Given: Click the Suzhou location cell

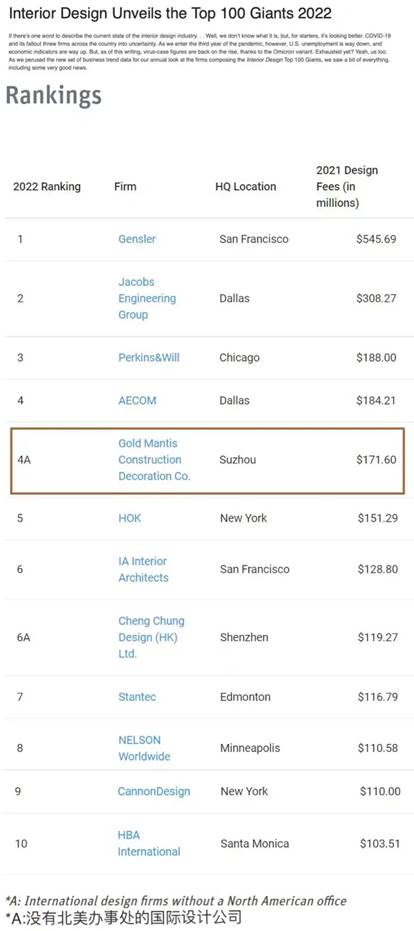Looking at the screenshot, I should click(238, 460).
